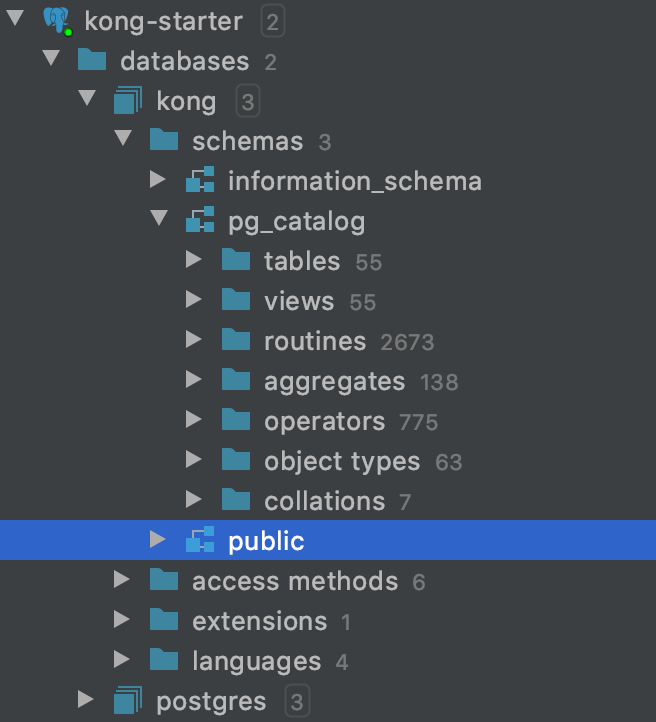Select the object types 63 label
This screenshot has width=656, height=722.
(363, 462)
